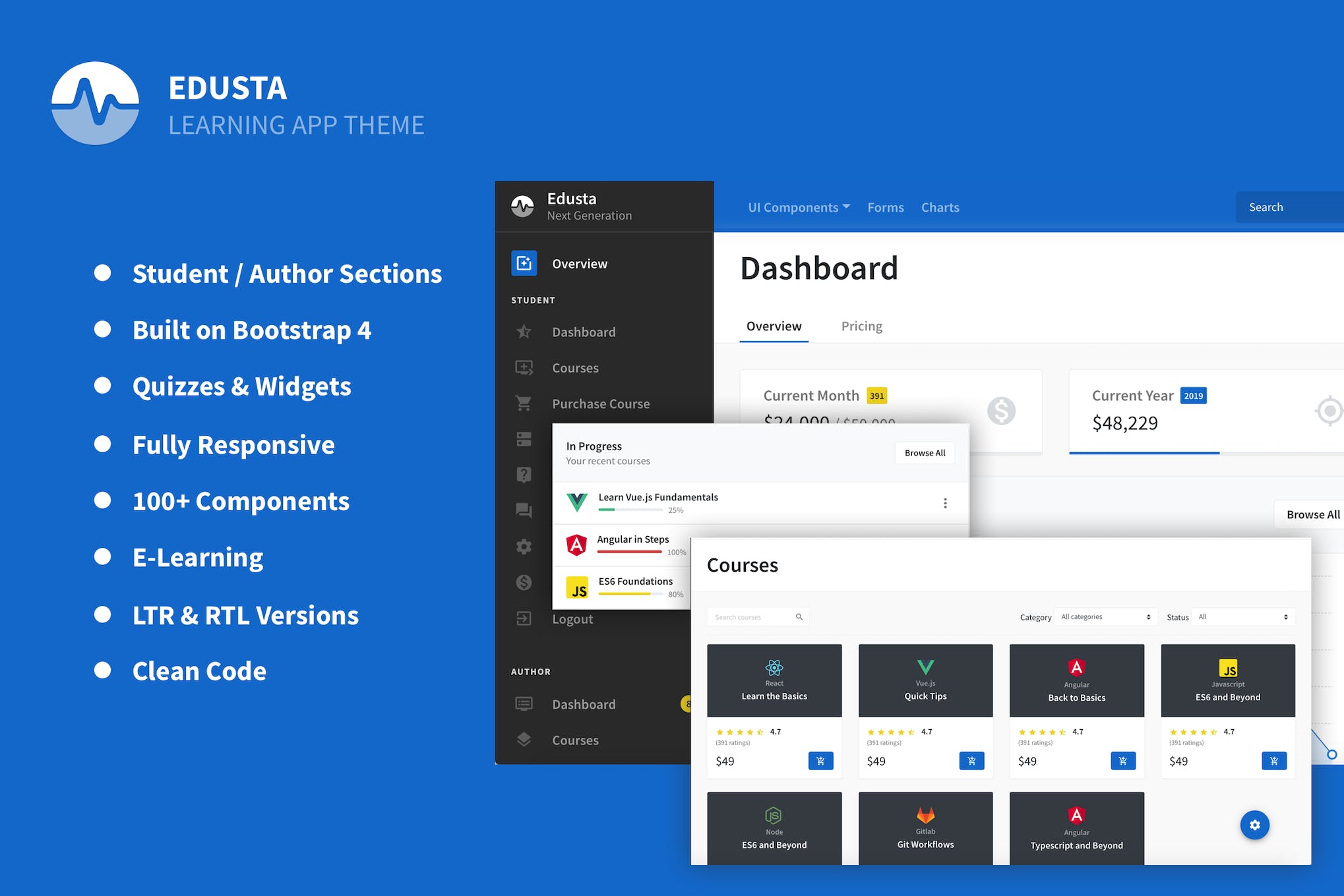Open three-dot menu for Learn Vue.js Fundamentals

(945, 503)
